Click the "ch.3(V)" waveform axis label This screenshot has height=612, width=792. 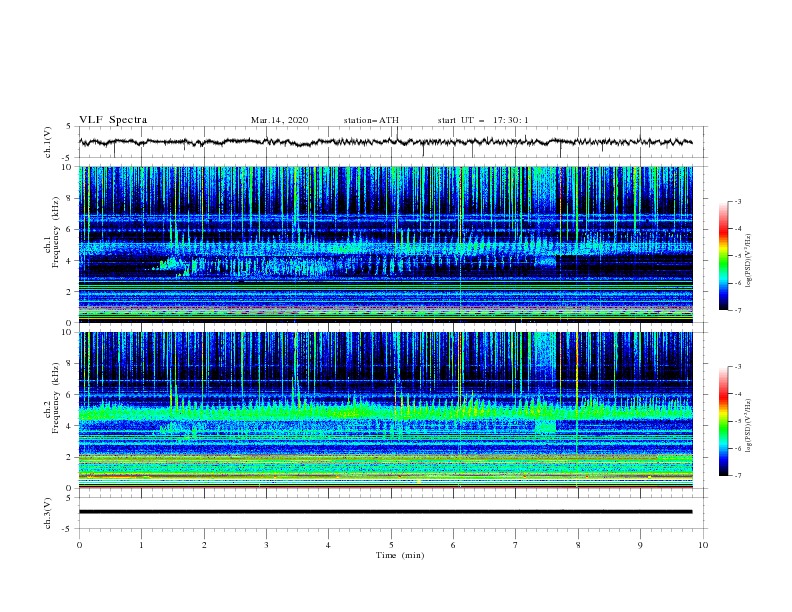pyautogui.click(x=48, y=513)
